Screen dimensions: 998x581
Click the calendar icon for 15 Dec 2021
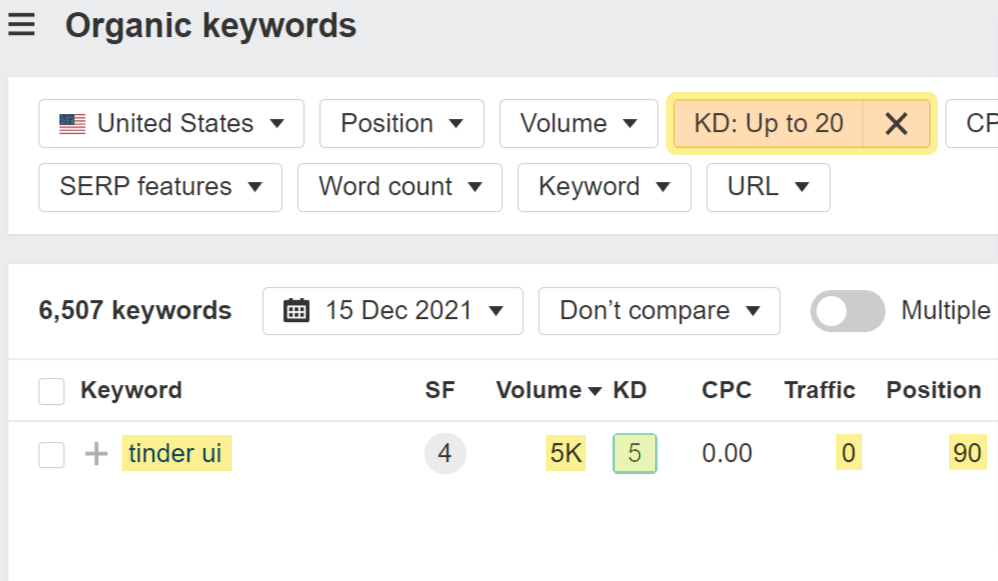click(x=297, y=311)
